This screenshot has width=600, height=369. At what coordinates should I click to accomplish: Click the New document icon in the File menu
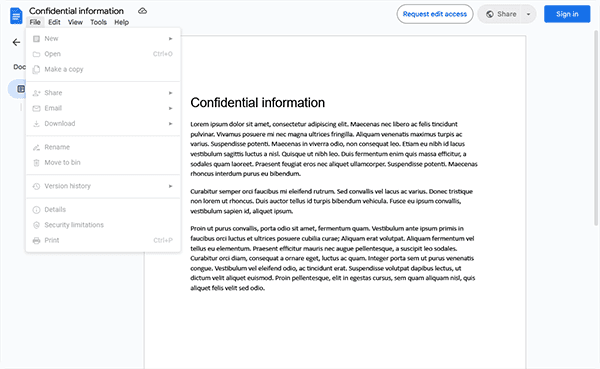[x=36, y=39]
